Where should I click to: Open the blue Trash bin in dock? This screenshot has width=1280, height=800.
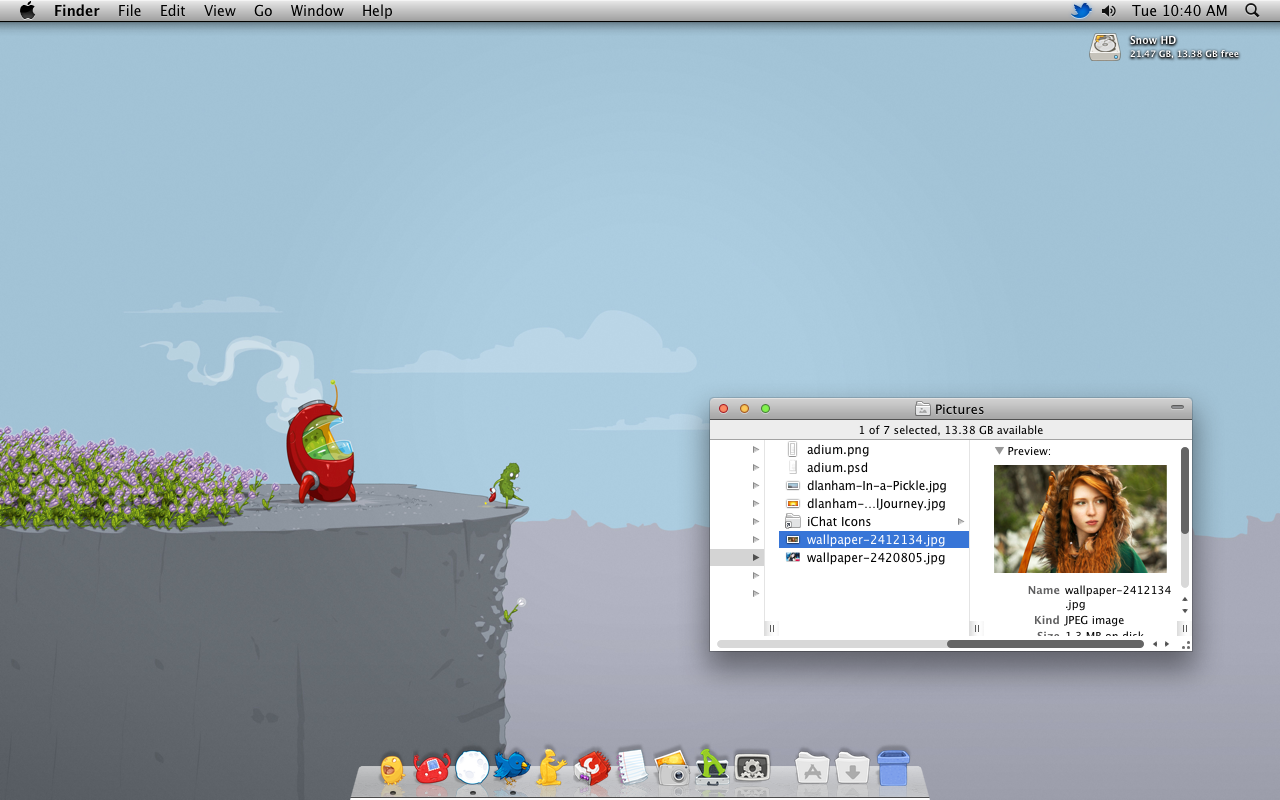coord(893,768)
